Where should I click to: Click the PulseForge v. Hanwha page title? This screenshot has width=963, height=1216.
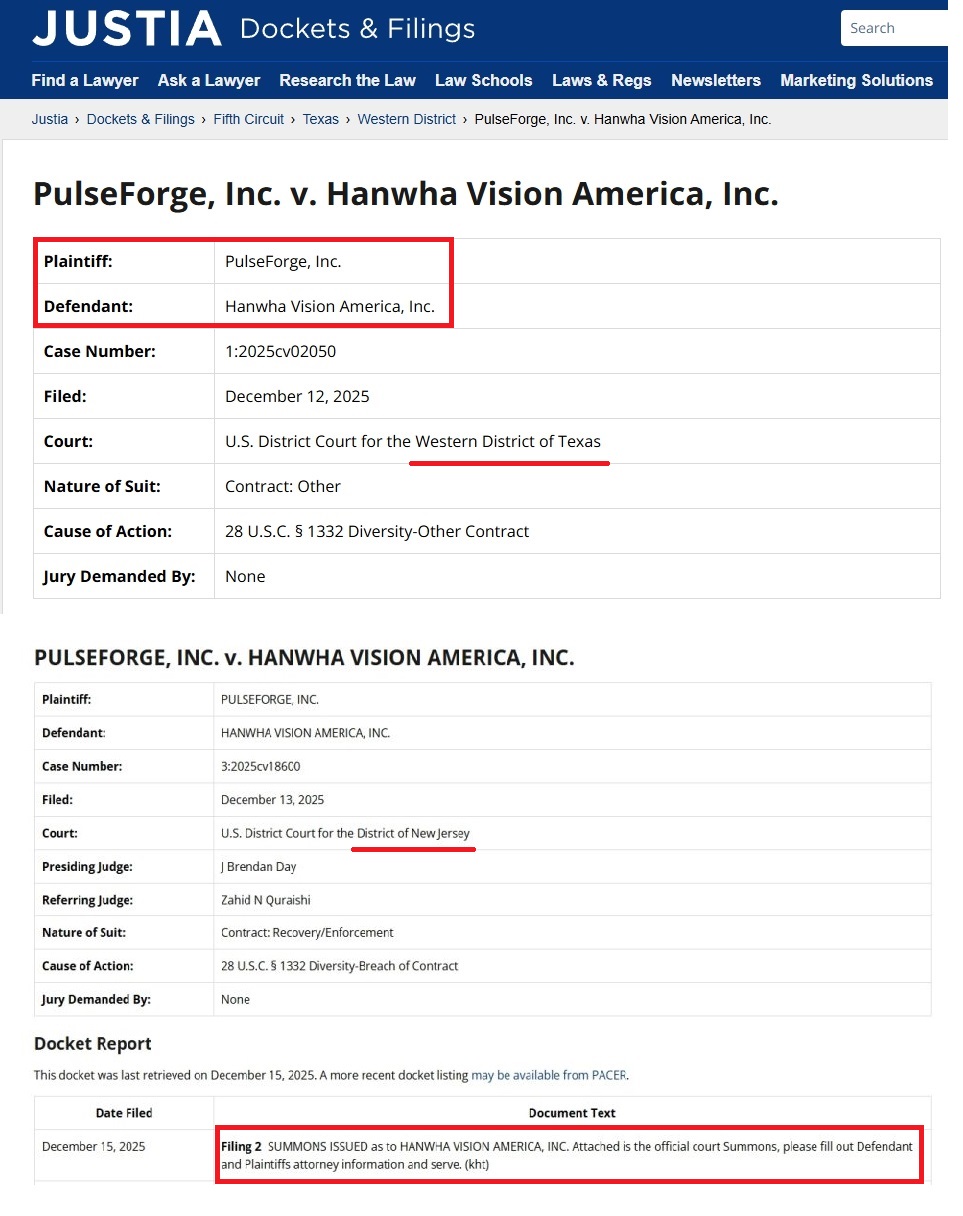(x=405, y=194)
